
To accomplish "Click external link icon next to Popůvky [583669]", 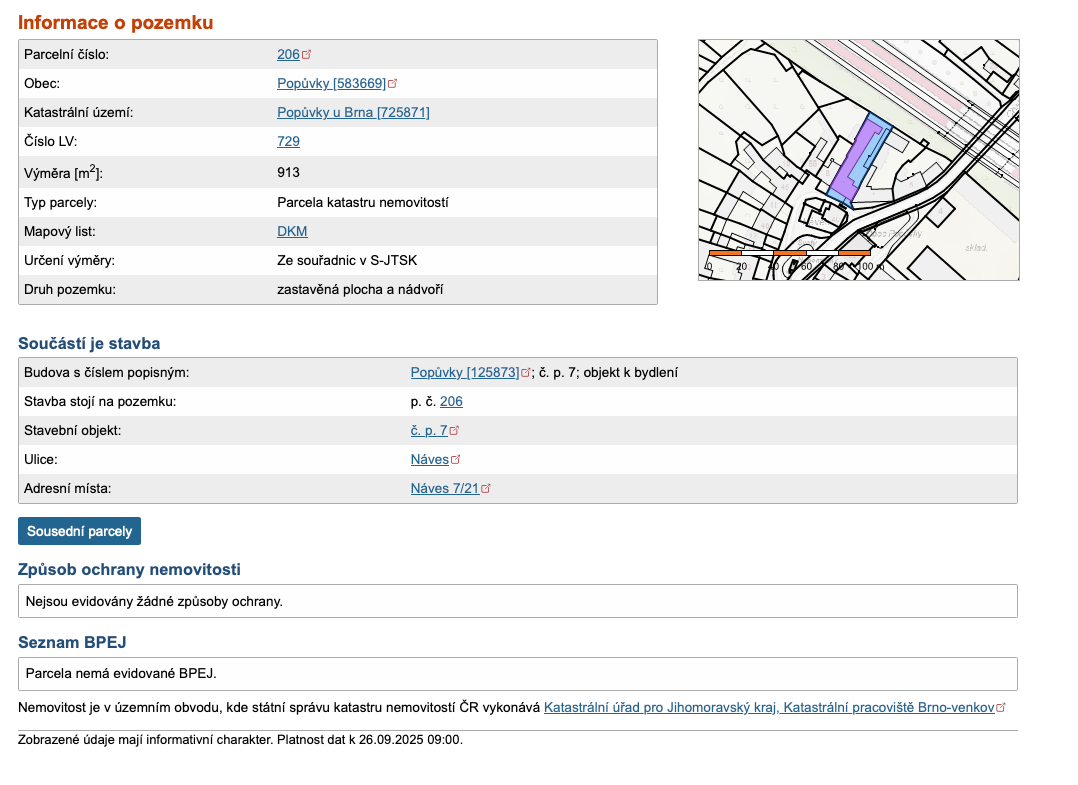I will (393, 84).
